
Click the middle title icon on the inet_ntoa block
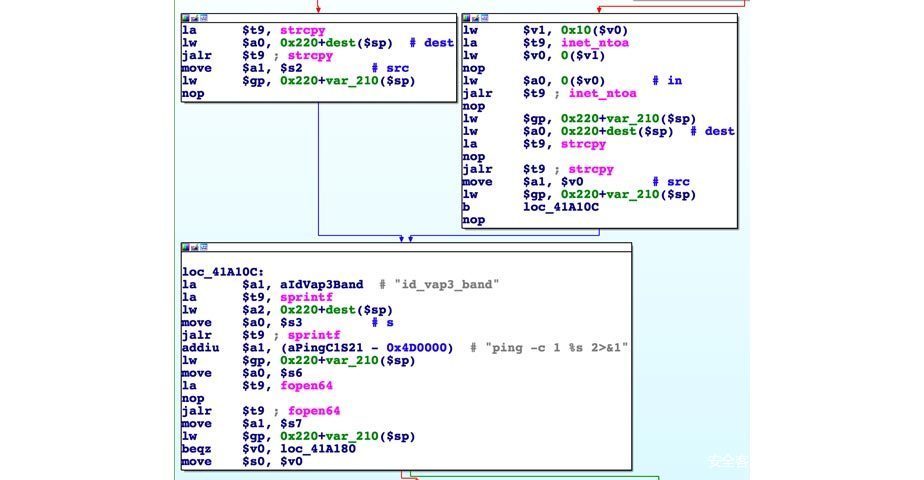click(x=477, y=18)
